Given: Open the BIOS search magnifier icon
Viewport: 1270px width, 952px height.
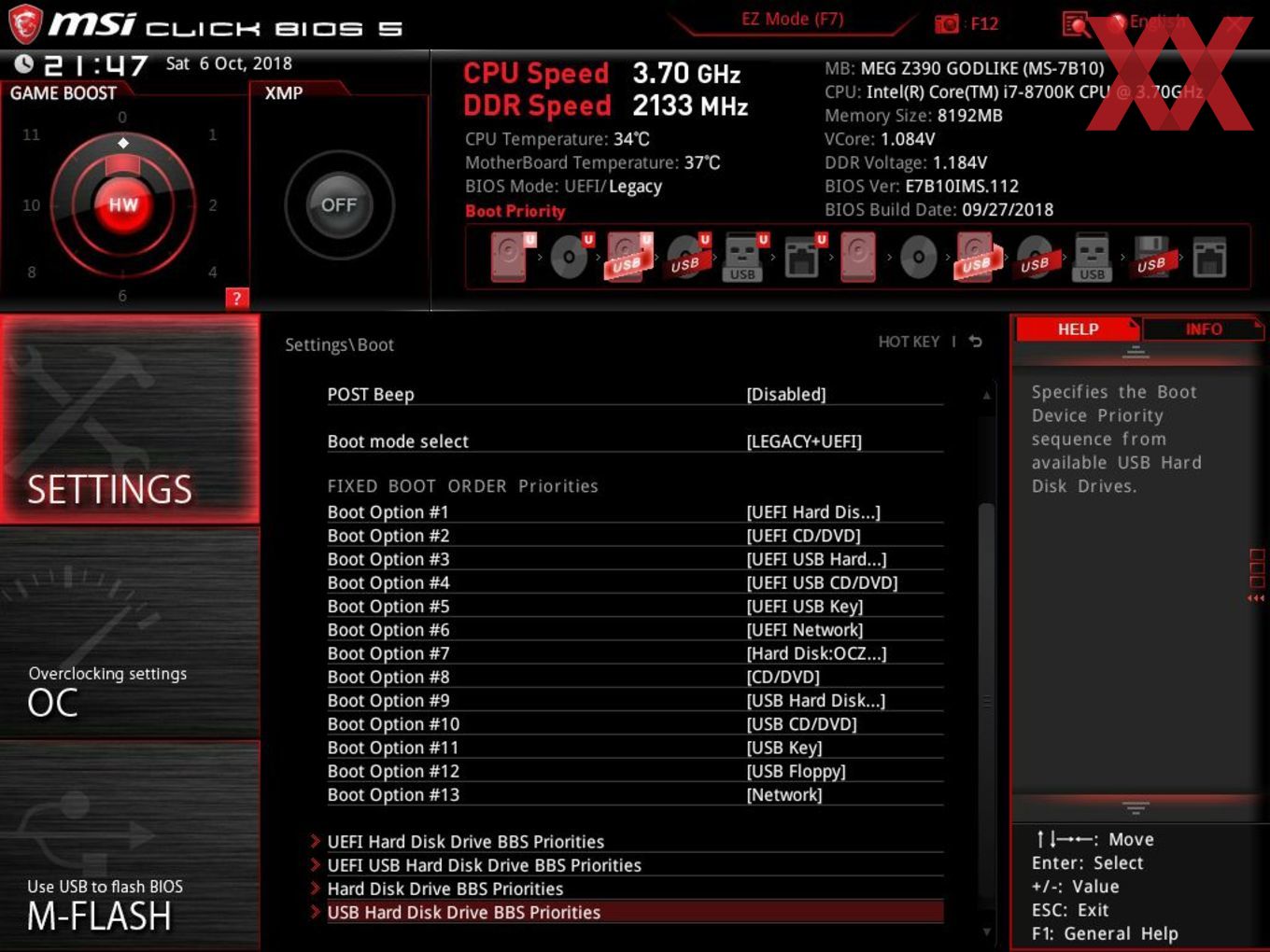Looking at the screenshot, I should click(1076, 23).
